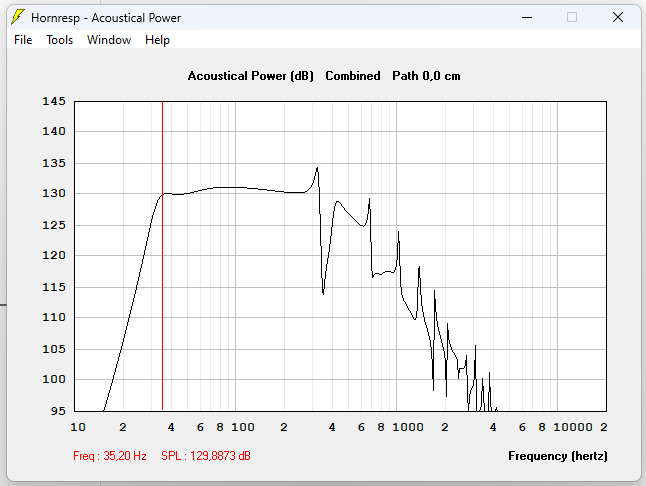The height and width of the screenshot is (486, 646).
Task: Click the red frequency marker line
Action: click(x=162, y=255)
